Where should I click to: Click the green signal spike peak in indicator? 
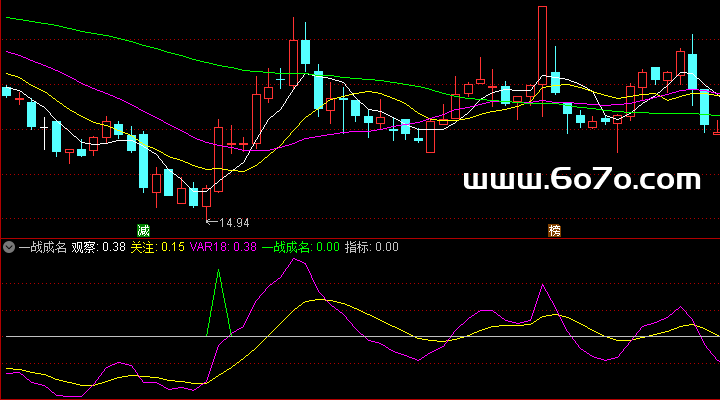(x=218, y=270)
